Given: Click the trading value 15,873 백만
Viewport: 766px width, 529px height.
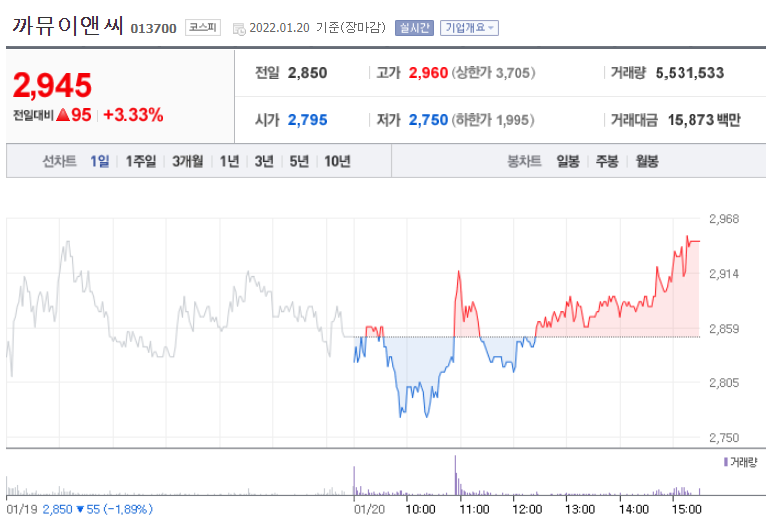Looking at the screenshot, I should coord(704,120).
